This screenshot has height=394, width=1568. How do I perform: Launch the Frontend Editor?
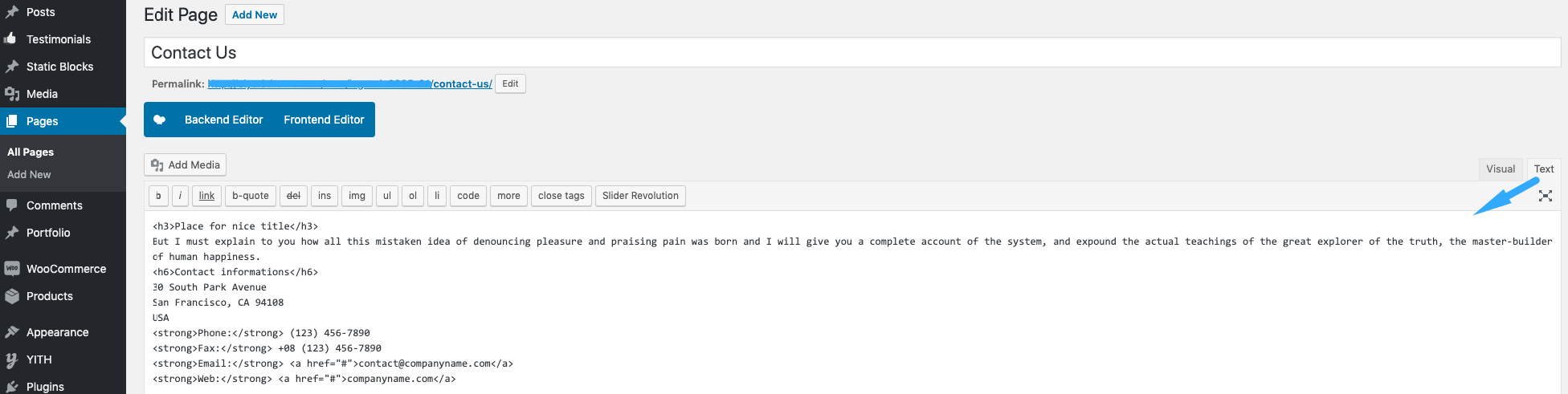tap(324, 120)
